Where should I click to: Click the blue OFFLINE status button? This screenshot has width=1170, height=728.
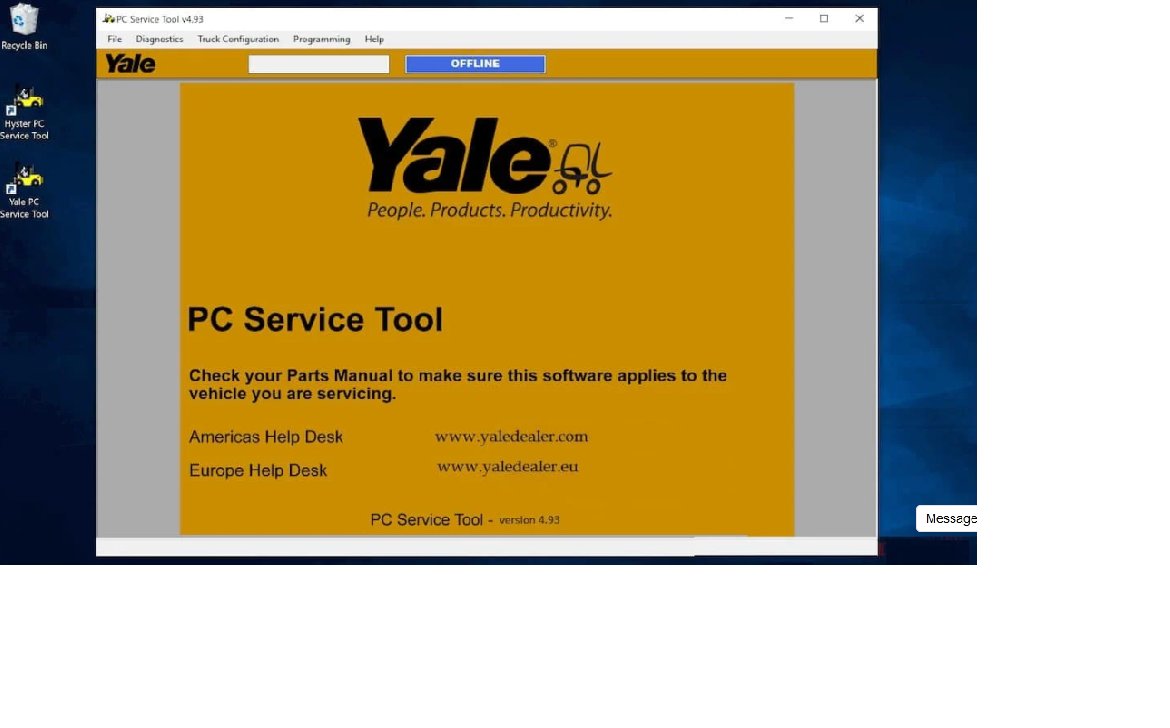click(474, 63)
